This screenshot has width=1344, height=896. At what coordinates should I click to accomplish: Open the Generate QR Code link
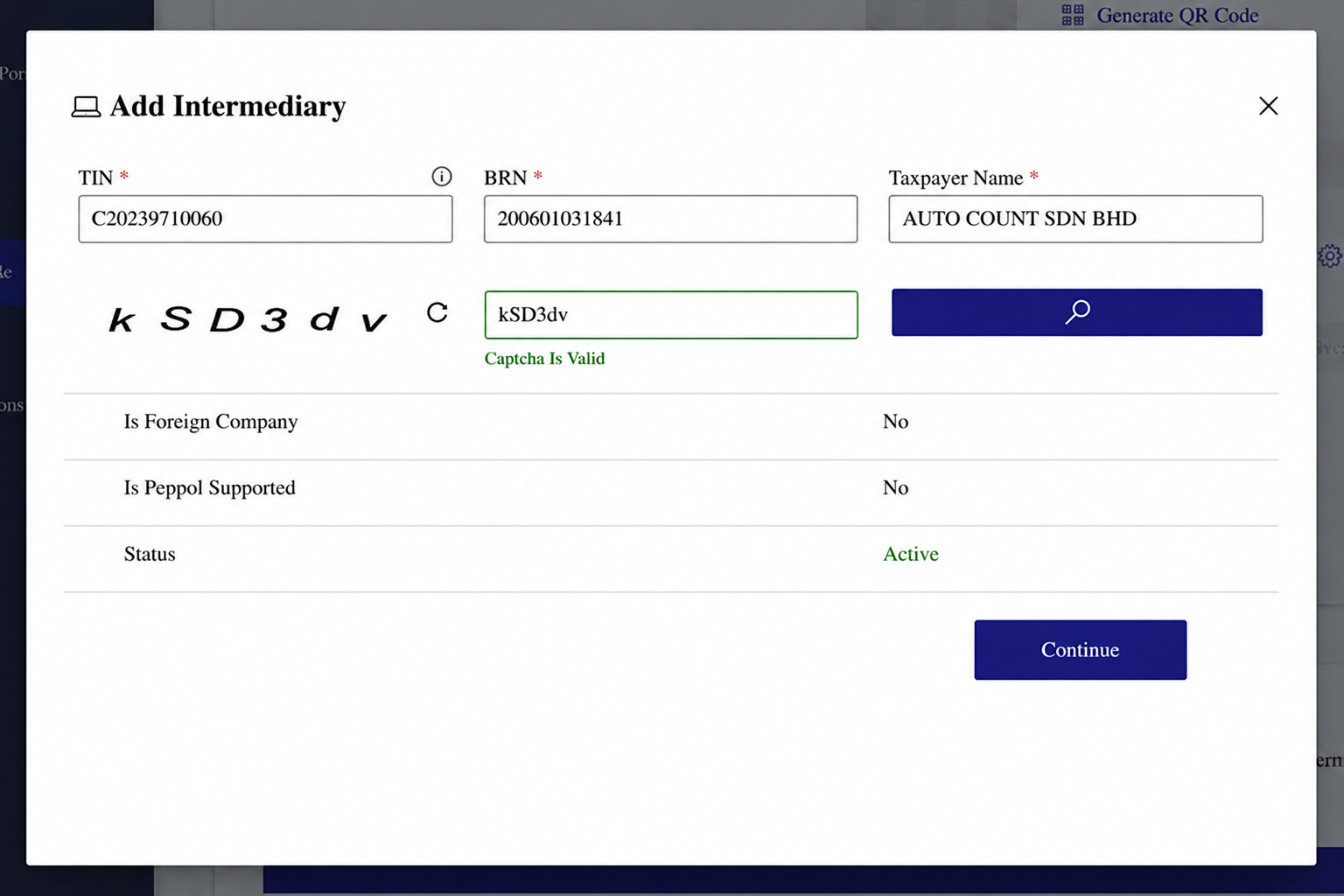pos(1177,15)
